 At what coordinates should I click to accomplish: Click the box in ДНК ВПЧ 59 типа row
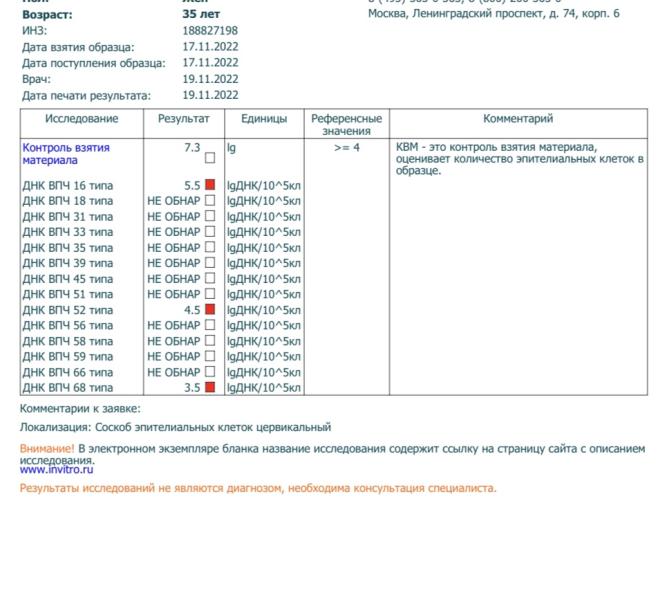tap(210, 356)
